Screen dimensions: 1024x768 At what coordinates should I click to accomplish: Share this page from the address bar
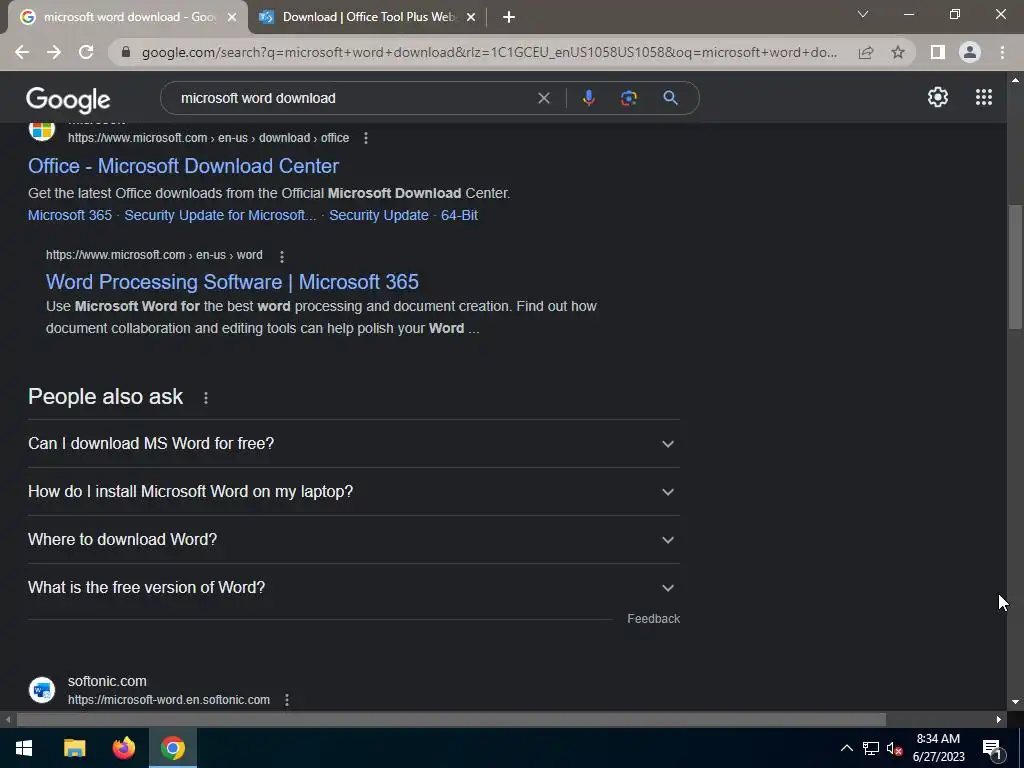tap(866, 52)
